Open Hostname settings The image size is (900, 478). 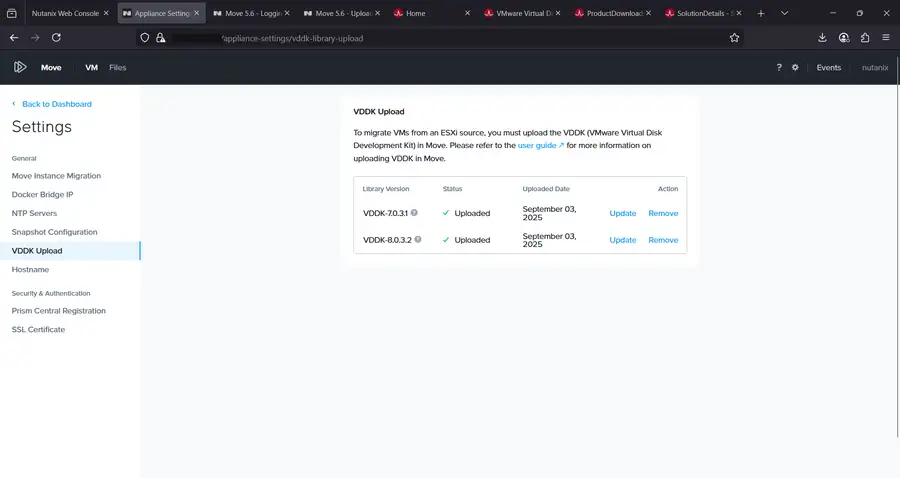30,269
